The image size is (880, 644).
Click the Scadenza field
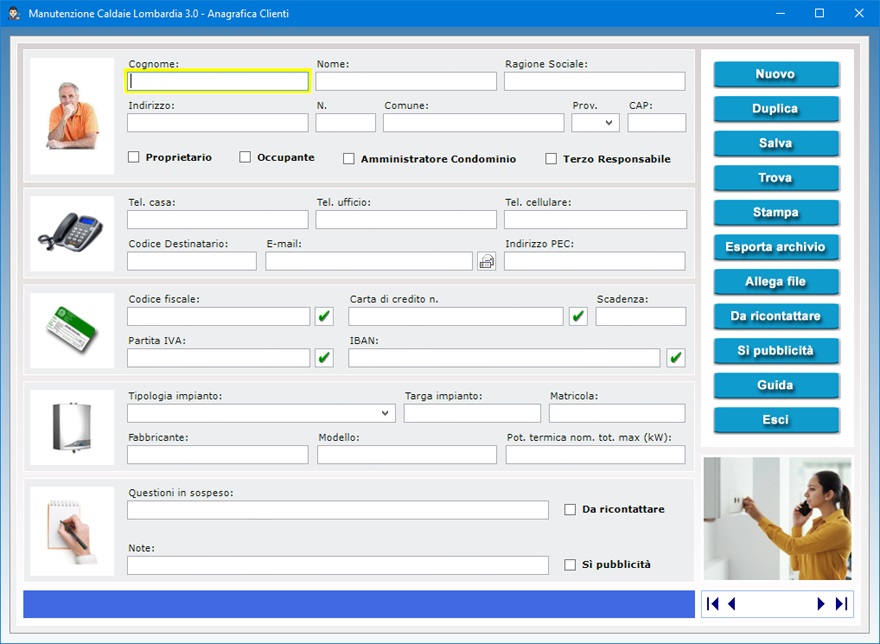point(641,316)
